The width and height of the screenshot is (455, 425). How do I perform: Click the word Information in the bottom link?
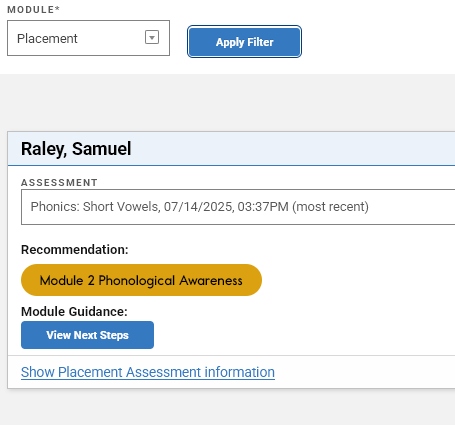click(x=239, y=372)
